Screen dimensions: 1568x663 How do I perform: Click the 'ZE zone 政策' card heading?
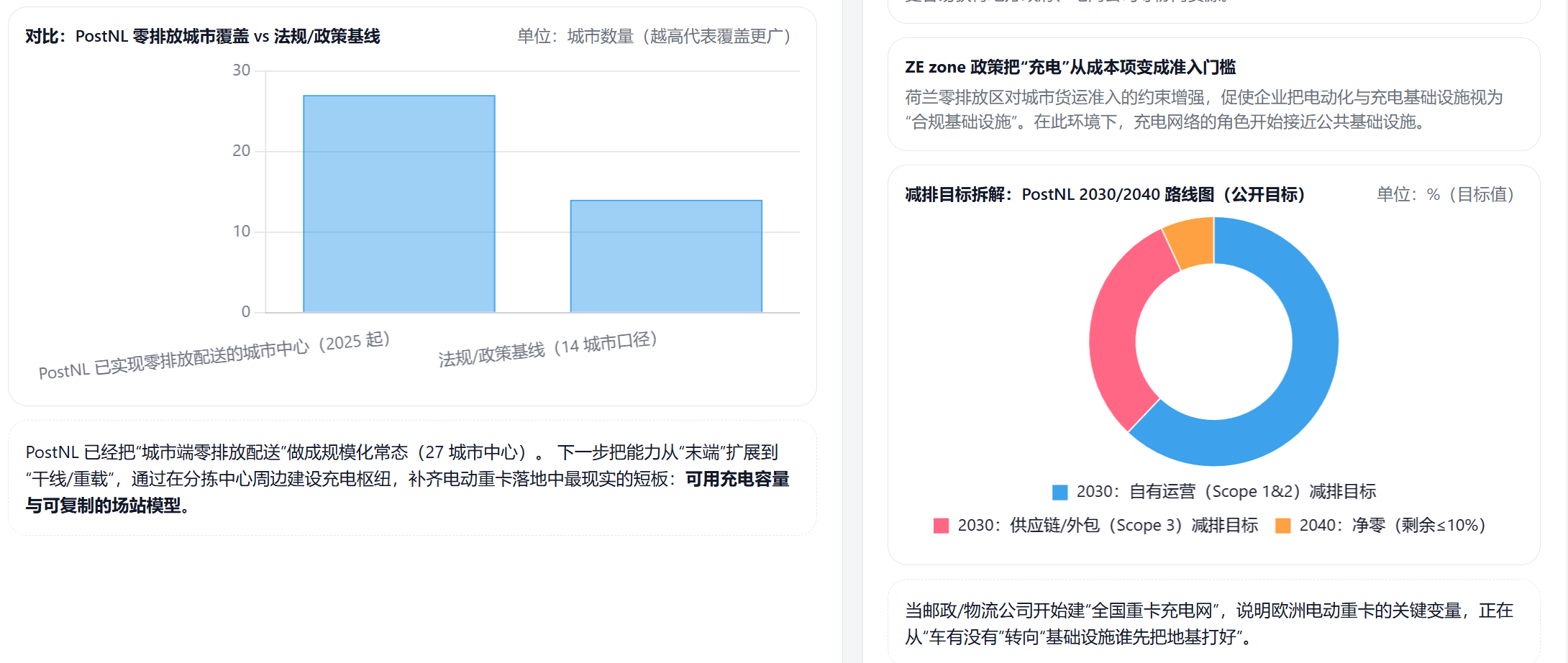pos(1070,68)
